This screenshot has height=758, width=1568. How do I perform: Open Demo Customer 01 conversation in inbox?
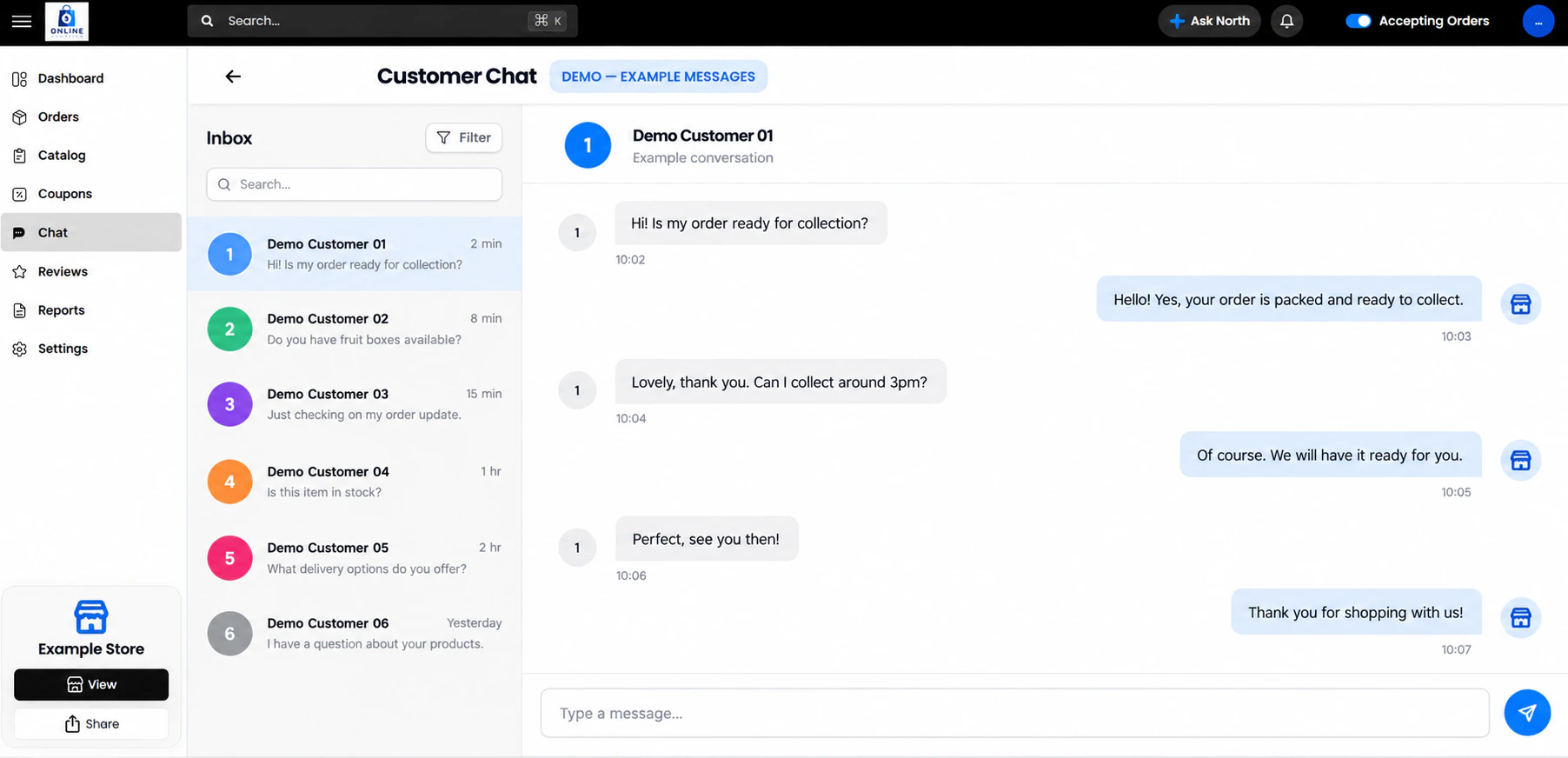[355, 254]
